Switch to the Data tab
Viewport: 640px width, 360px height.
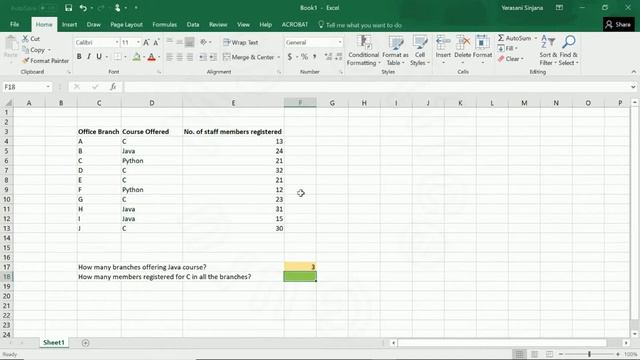193,24
